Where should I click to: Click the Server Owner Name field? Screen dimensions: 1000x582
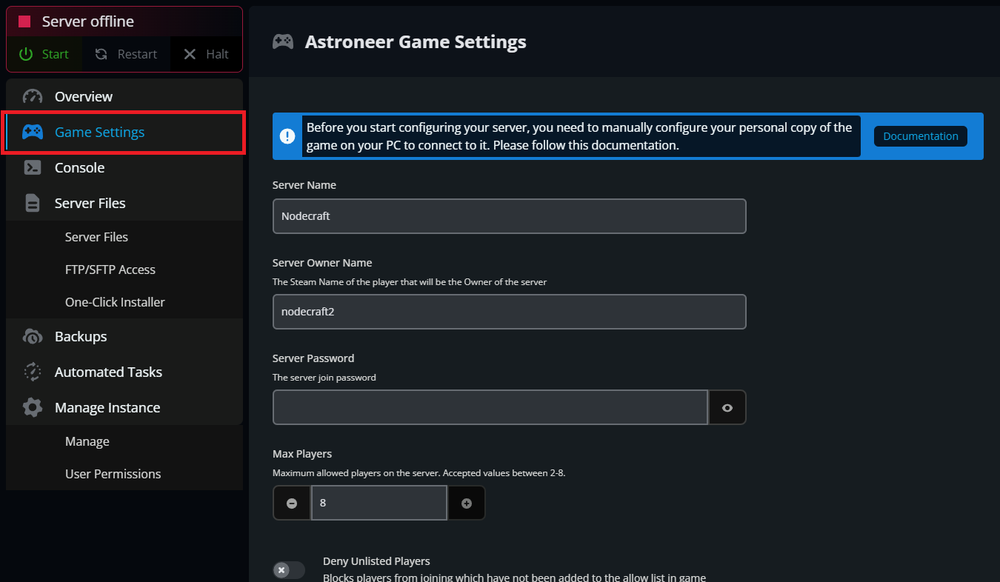[509, 311]
